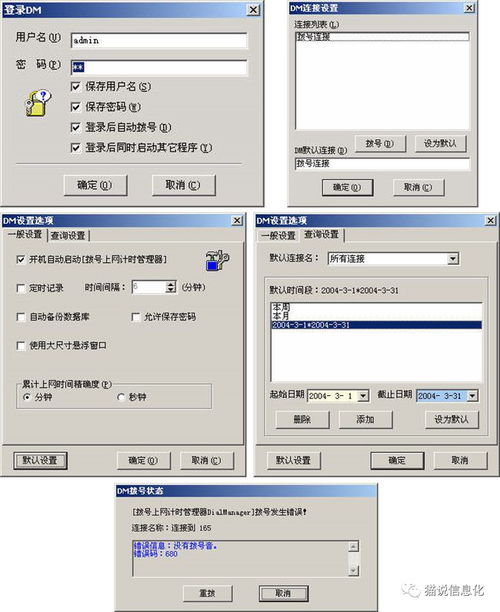
Task: Close the DM连接设置 dialog
Action: [x=469, y=8]
